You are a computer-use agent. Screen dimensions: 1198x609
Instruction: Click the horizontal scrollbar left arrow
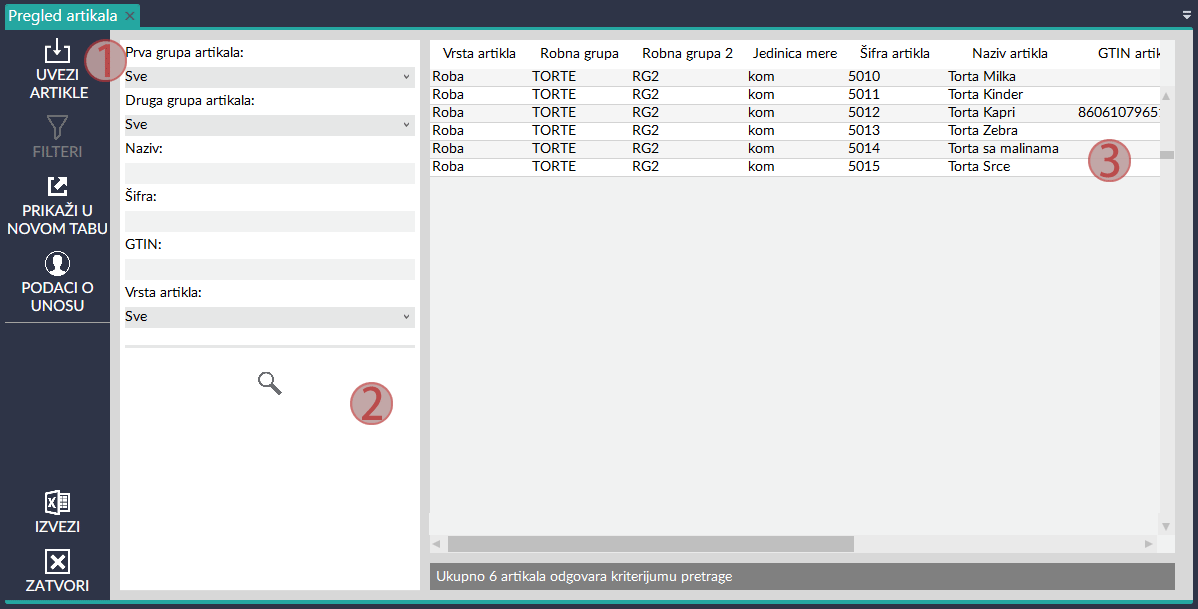[436, 544]
